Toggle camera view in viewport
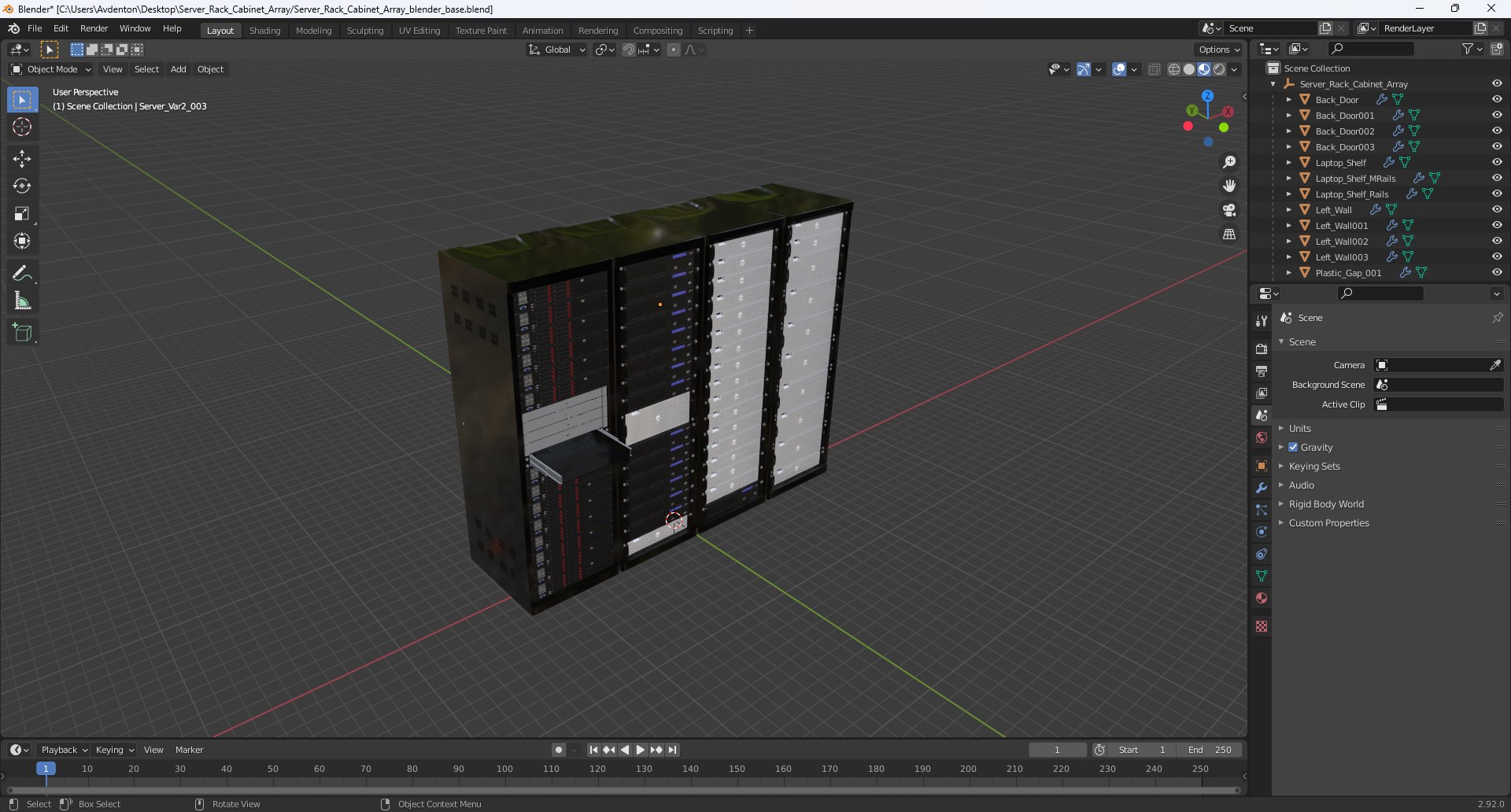 click(x=1228, y=210)
